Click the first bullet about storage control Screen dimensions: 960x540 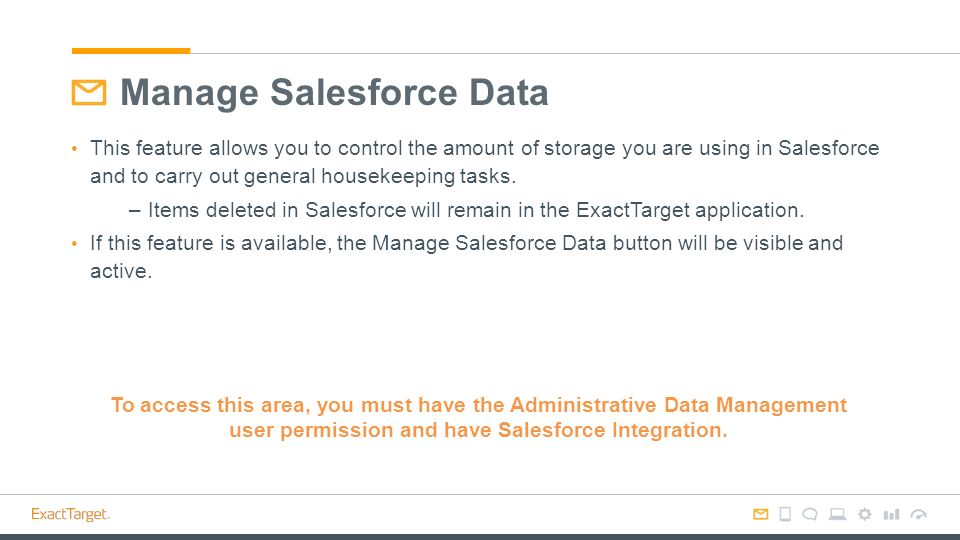484,162
